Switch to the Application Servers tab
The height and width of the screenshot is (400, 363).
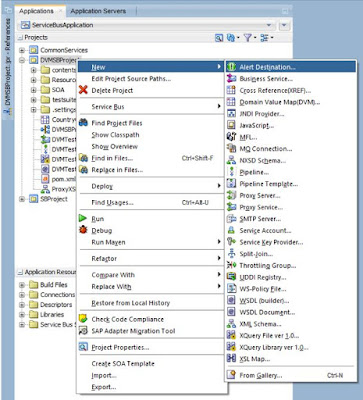click(98, 11)
